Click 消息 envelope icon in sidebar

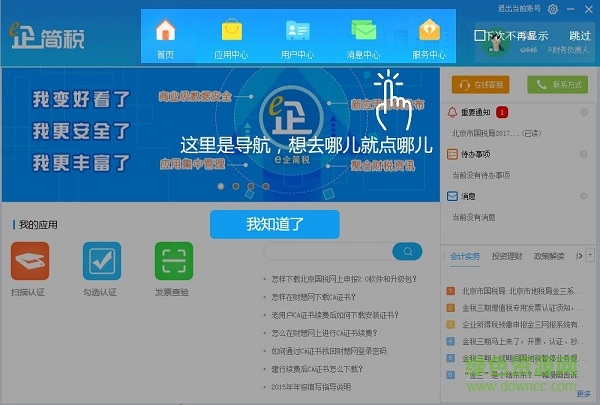452,196
